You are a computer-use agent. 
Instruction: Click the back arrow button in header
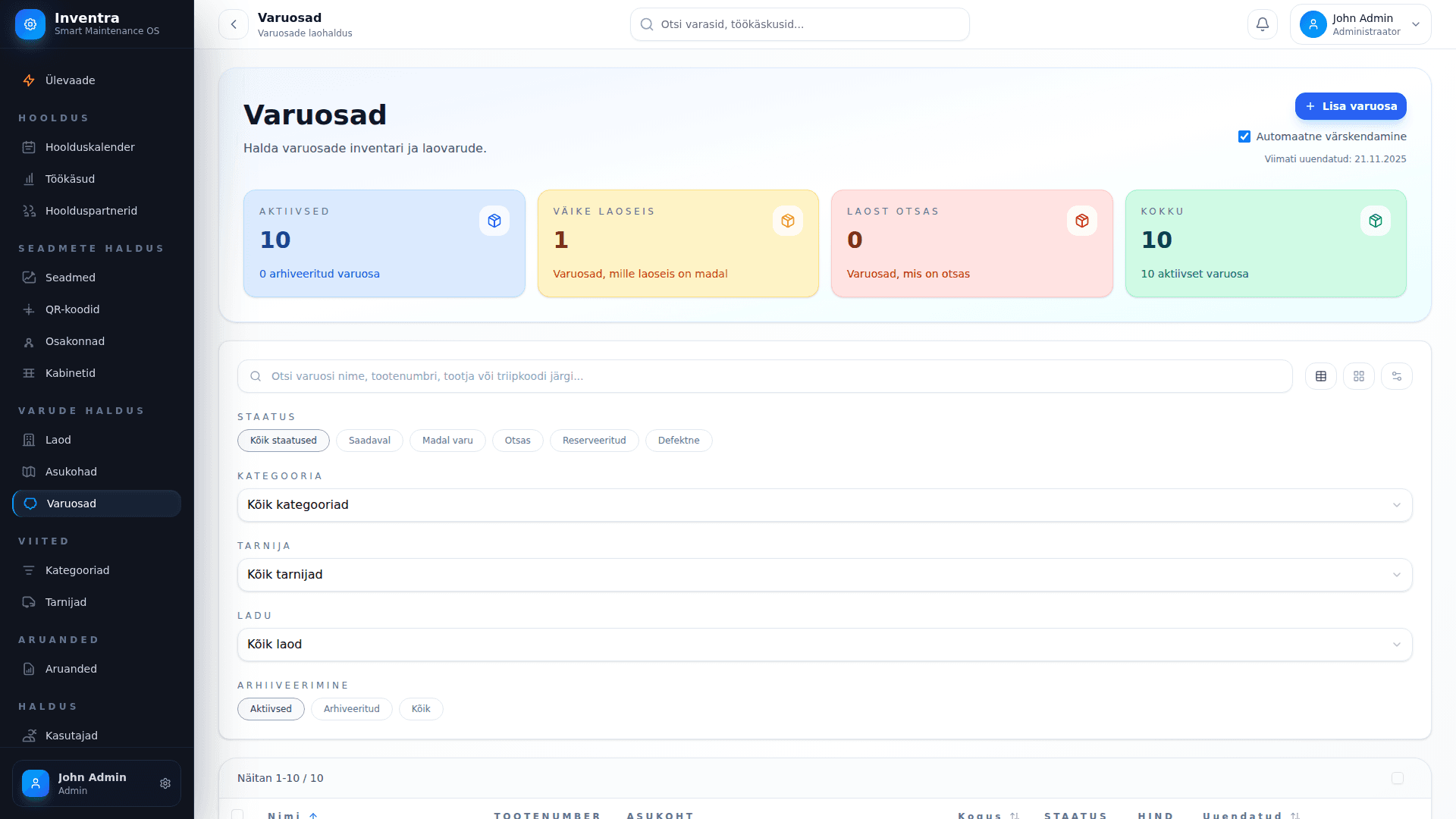(234, 24)
